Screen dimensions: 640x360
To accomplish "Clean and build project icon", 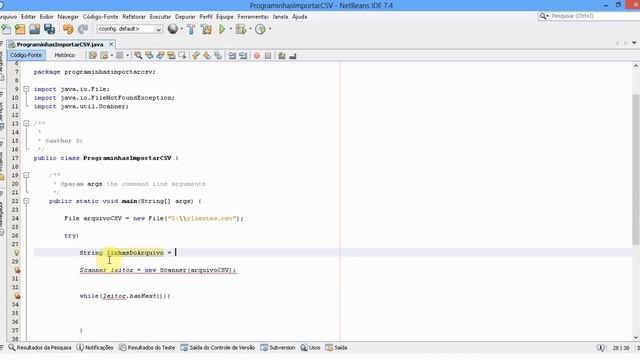I will [207, 29].
